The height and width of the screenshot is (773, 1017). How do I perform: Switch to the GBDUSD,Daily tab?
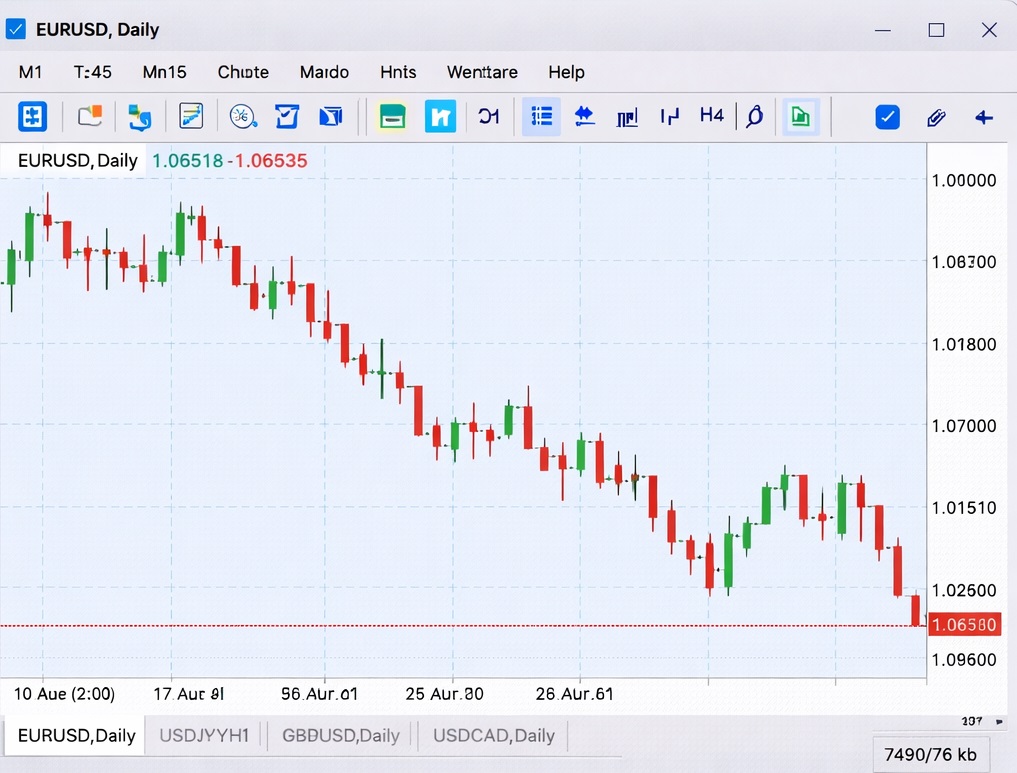341,735
